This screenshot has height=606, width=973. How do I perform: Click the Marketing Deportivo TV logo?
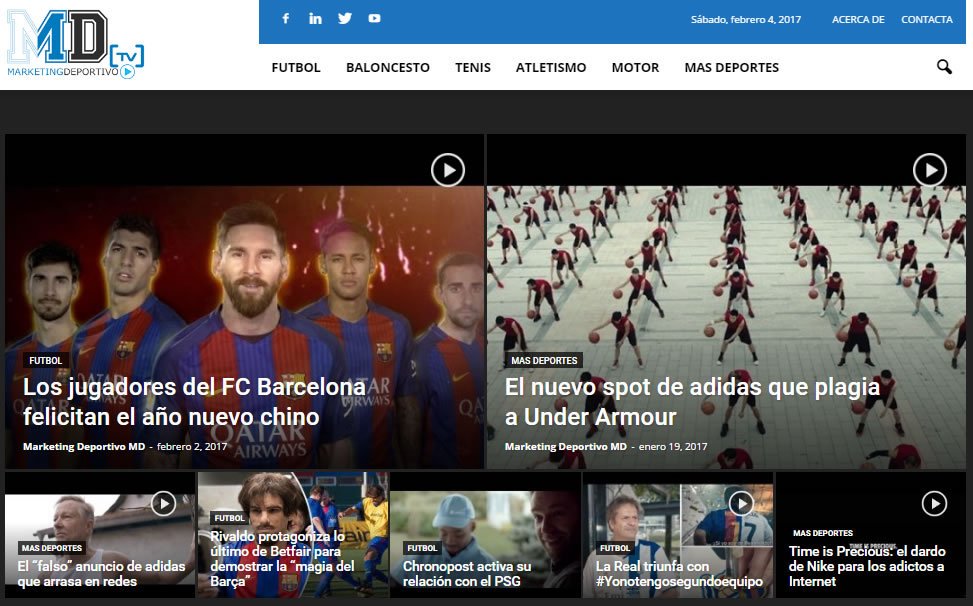(75, 45)
